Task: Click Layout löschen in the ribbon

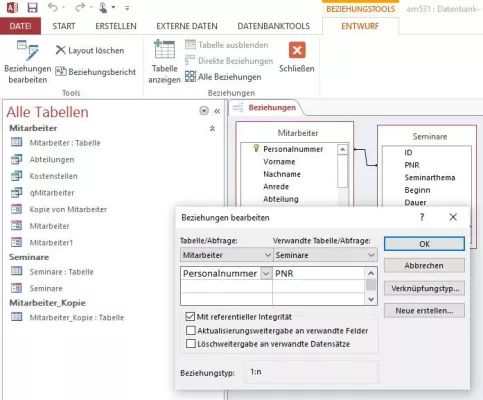Action: [90, 50]
